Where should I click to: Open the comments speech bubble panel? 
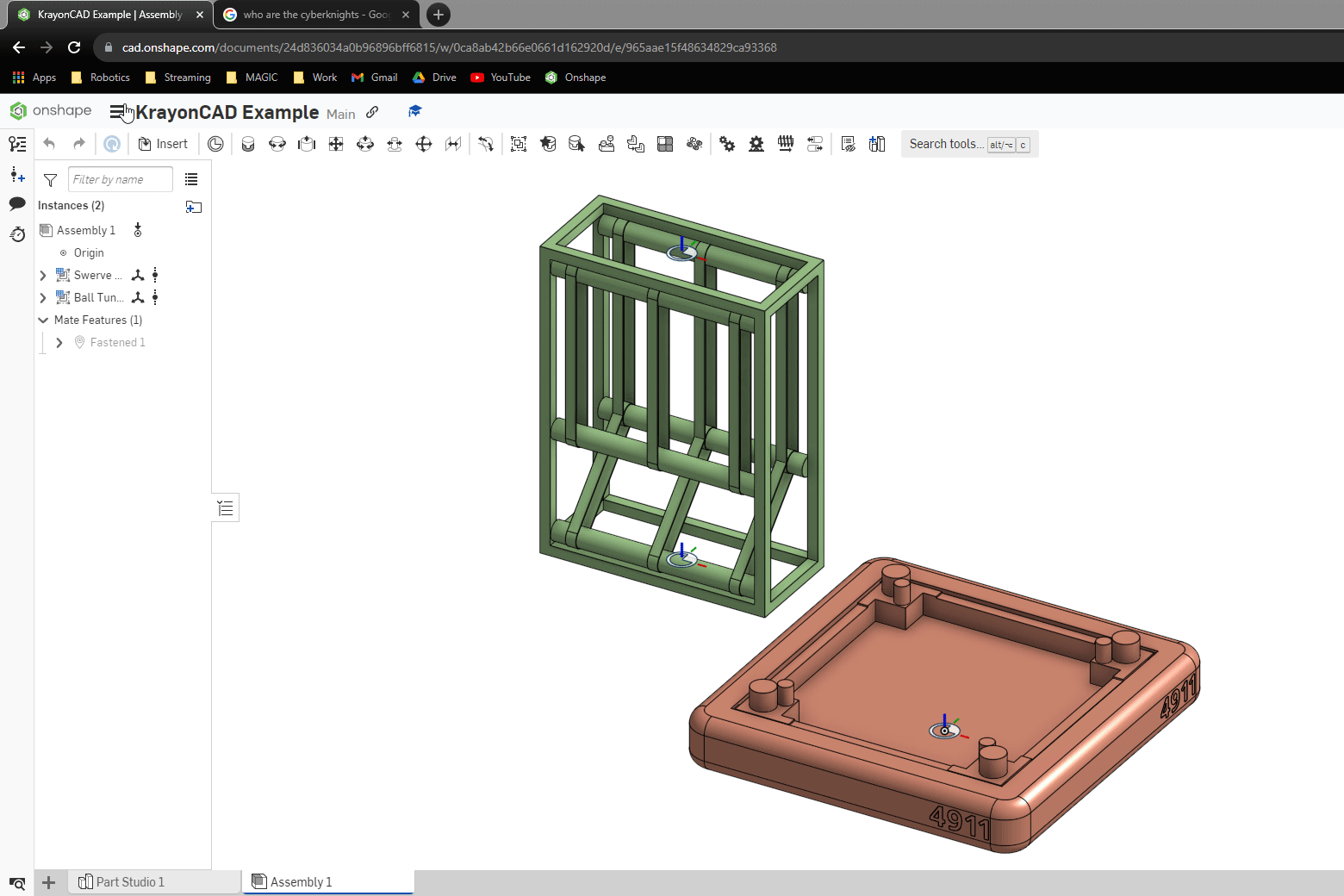17,204
